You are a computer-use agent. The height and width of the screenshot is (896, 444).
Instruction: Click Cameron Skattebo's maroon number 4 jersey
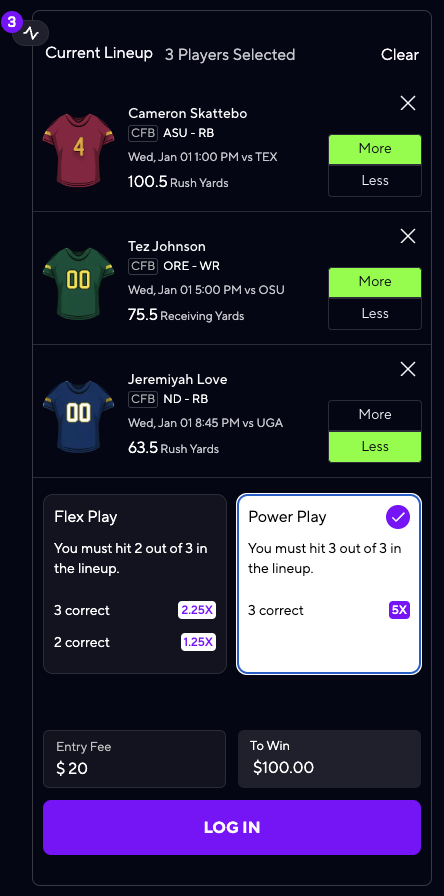[x=78, y=149]
